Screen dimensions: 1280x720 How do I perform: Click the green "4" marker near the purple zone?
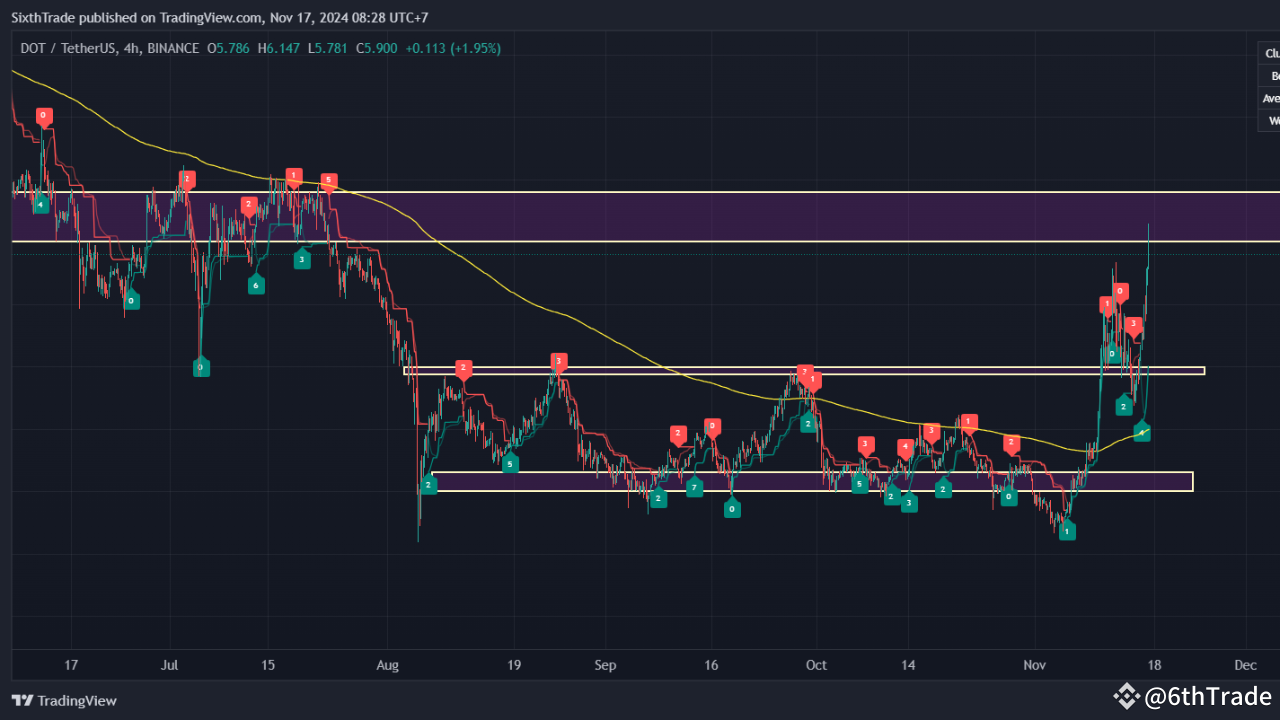click(40, 204)
